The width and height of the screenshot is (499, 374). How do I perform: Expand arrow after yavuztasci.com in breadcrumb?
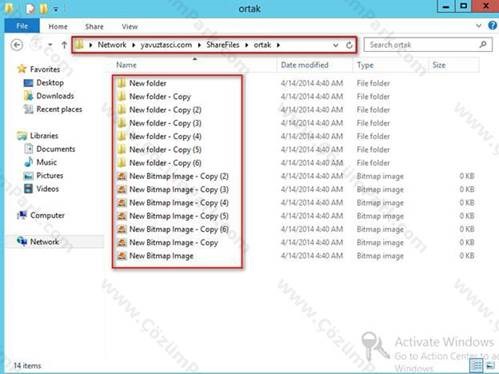[199, 45]
